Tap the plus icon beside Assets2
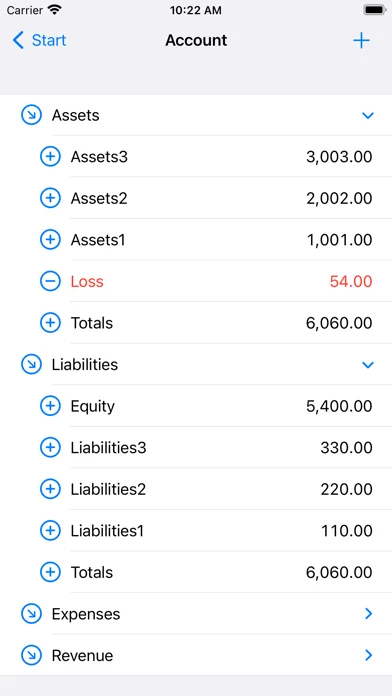 [50, 198]
